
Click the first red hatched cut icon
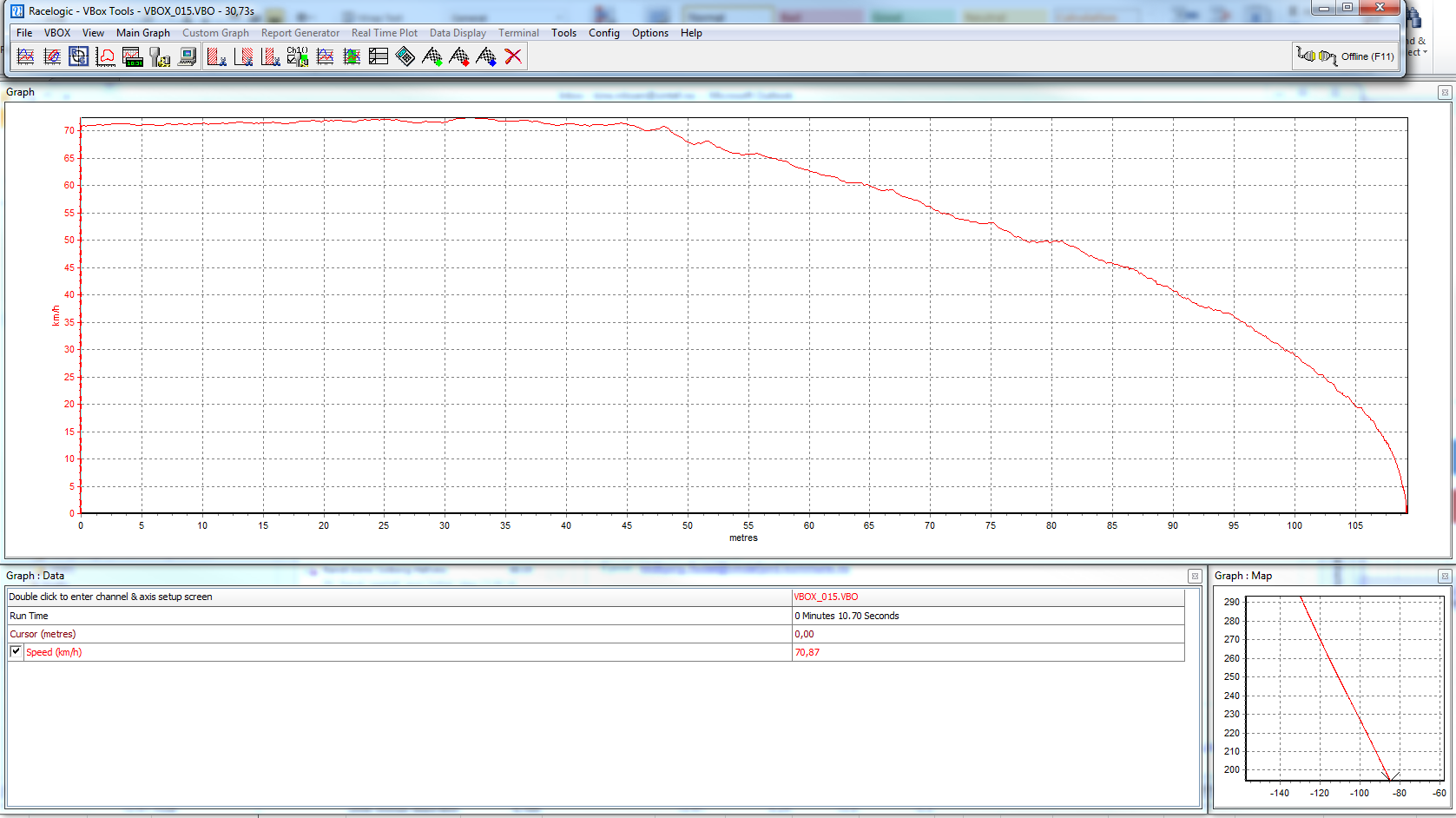217,56
